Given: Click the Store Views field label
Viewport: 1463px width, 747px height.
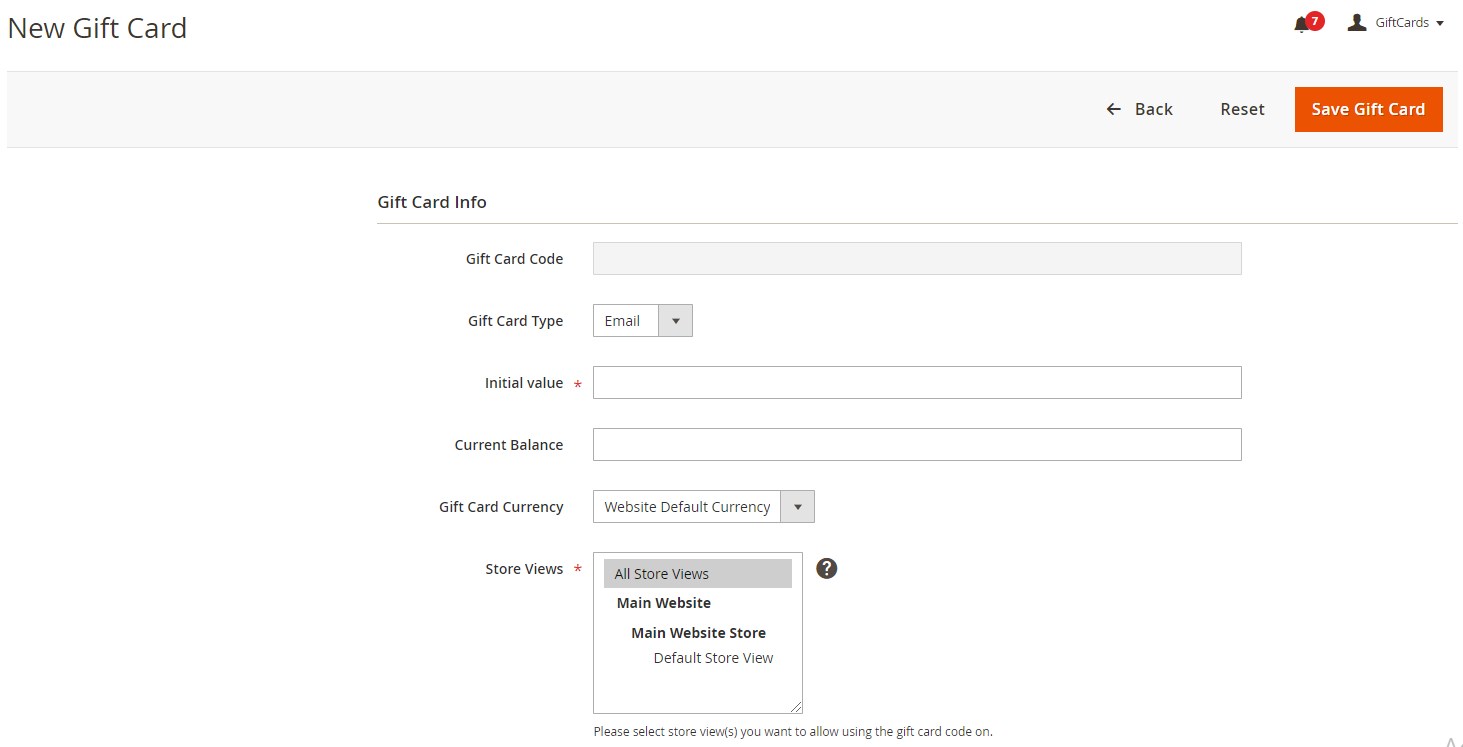Looking at the screenshot, I should point(524,569).
